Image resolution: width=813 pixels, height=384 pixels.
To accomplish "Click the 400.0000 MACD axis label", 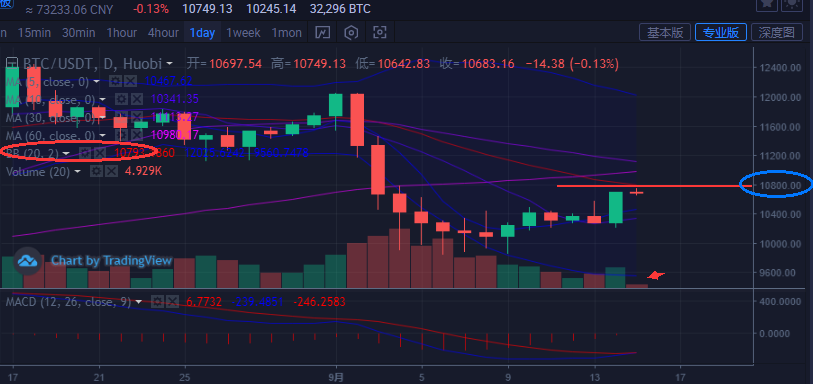I will (x=780, y=301).
